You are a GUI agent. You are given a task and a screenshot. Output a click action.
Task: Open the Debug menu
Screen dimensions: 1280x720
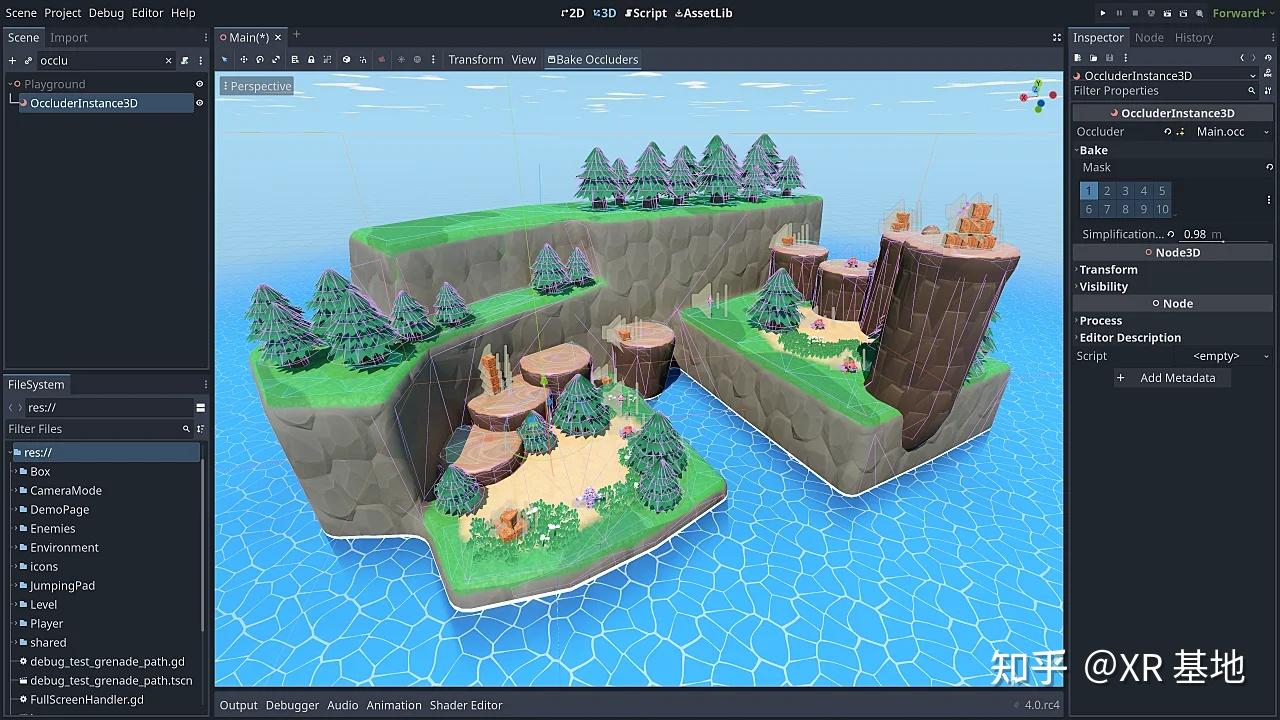pyautogui.click(x=106, y=13)
